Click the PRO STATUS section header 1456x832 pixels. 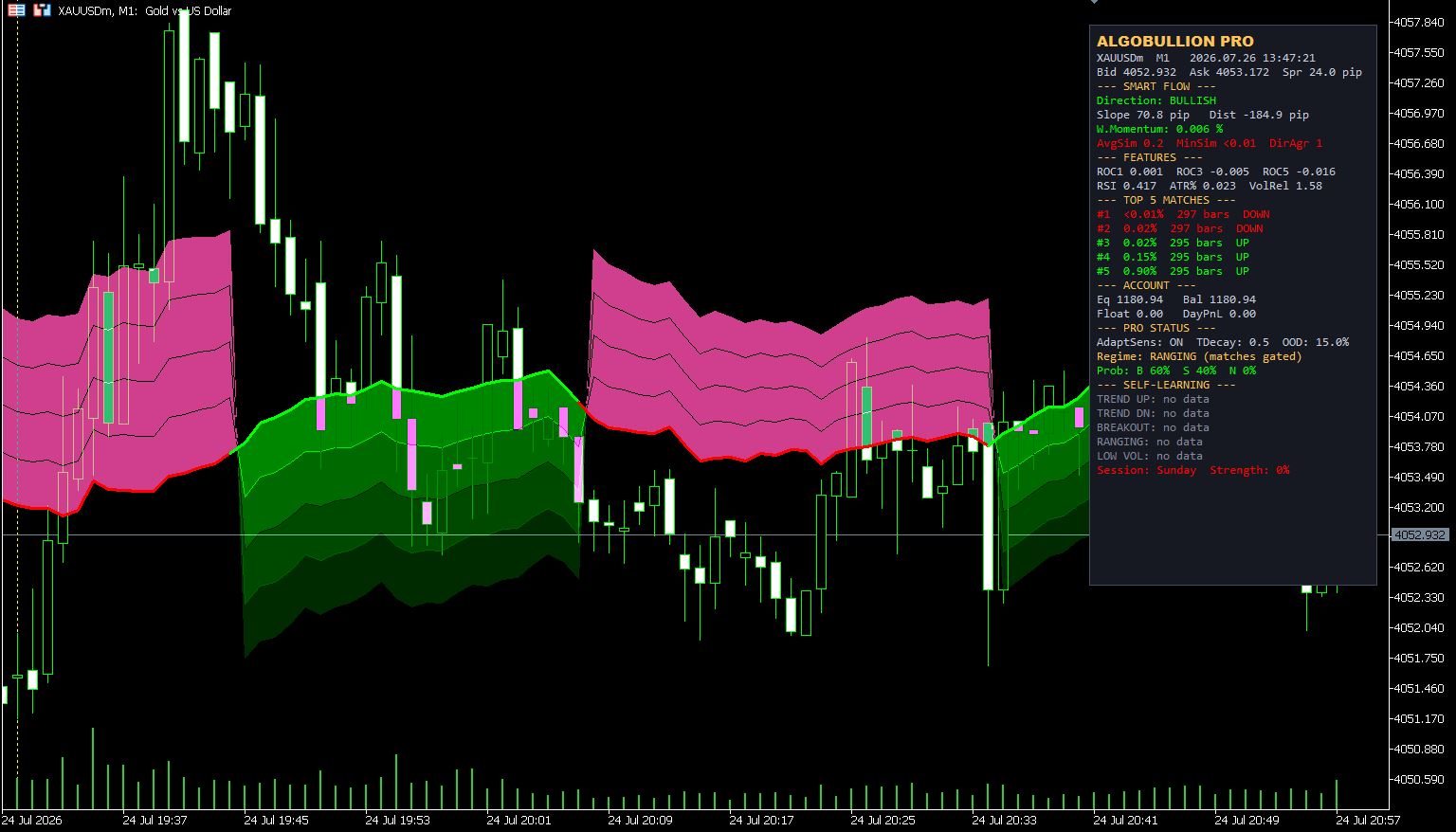[1156, 328]
